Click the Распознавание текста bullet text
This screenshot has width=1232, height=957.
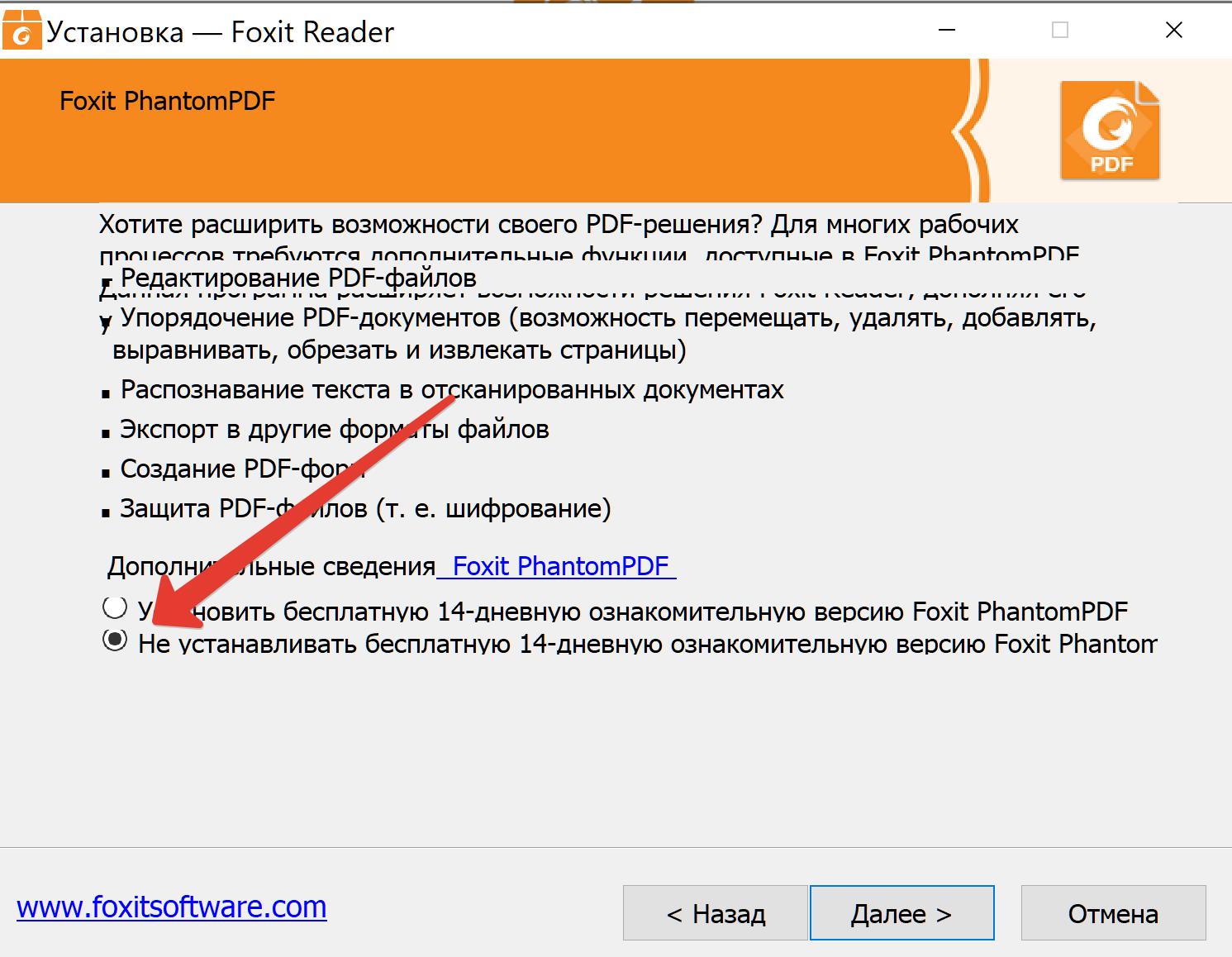(x=452, y=389)
